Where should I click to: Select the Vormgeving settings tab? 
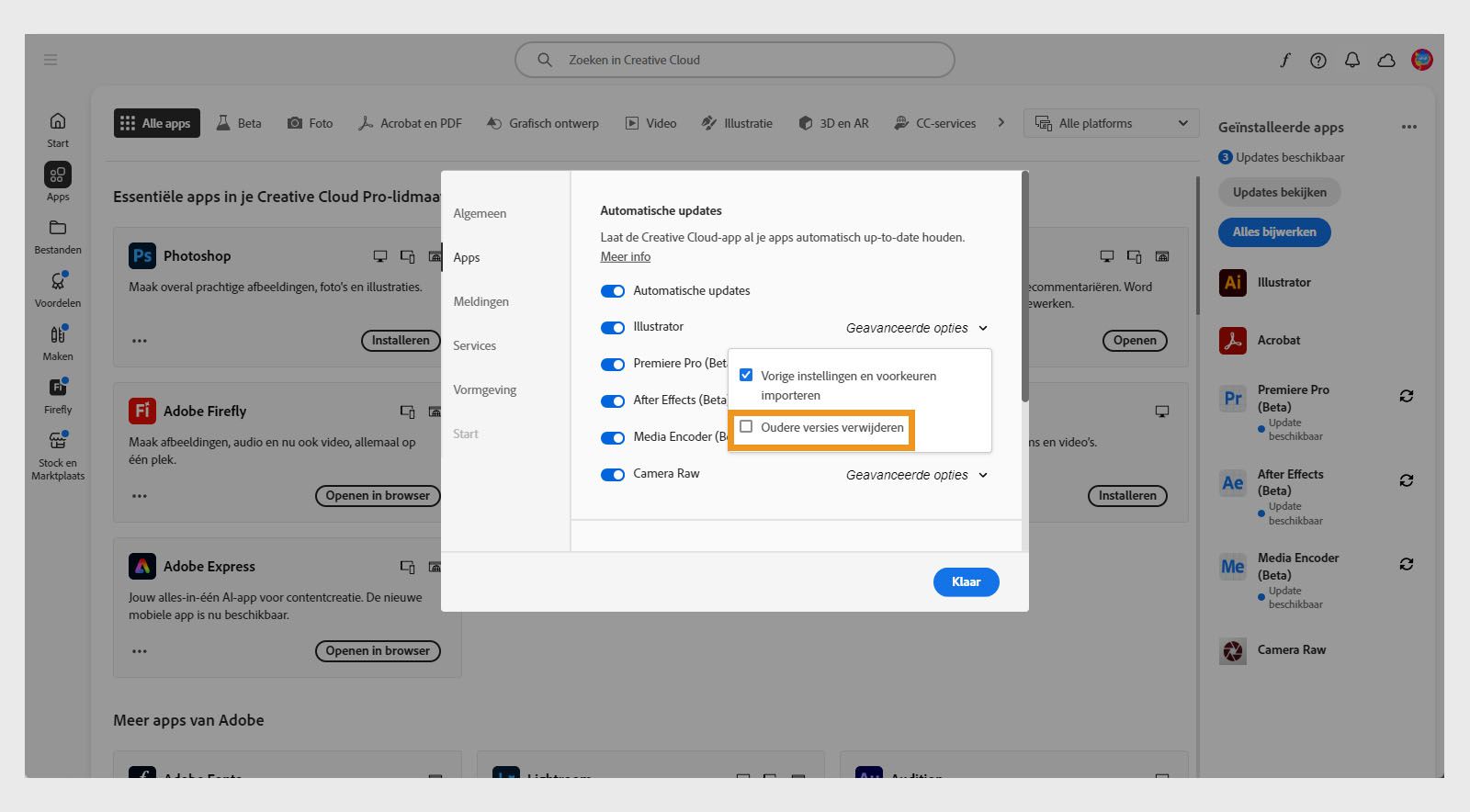pos(484,389)
